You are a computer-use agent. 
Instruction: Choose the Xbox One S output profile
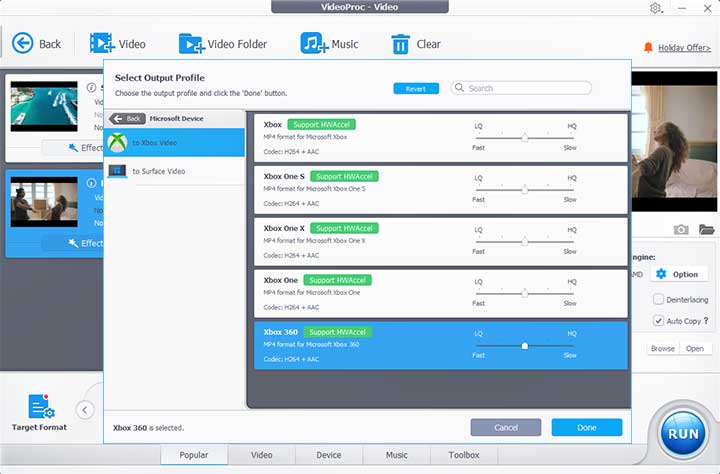[440, 190]
